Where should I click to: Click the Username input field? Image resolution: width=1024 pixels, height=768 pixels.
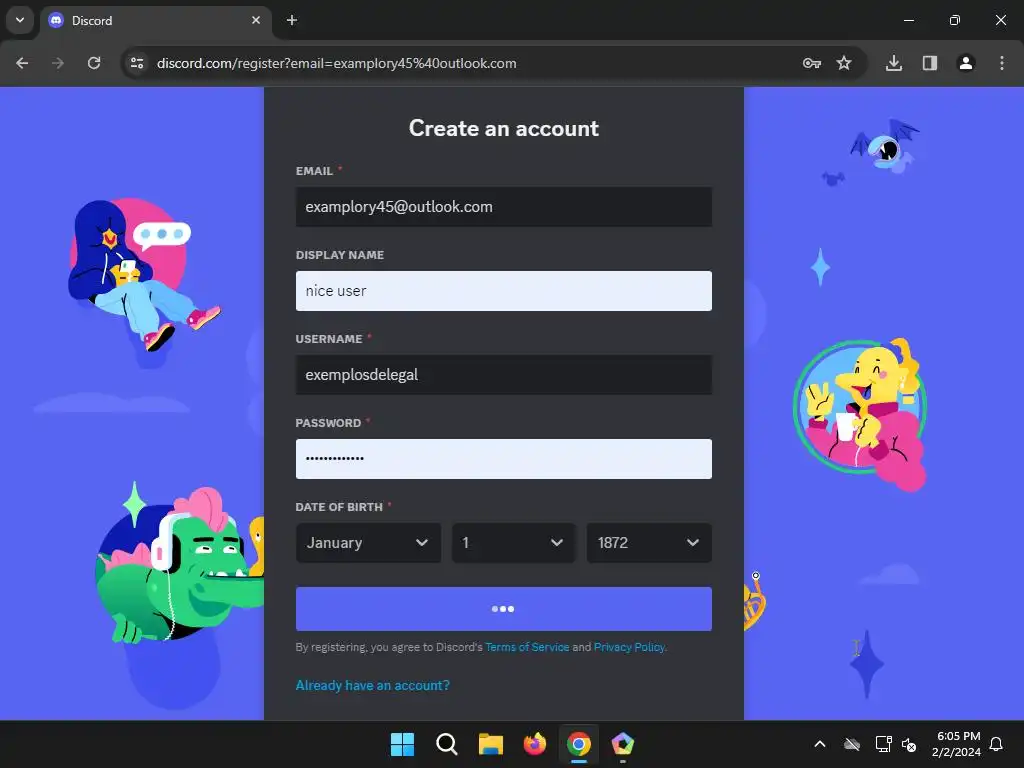(504, 375)
